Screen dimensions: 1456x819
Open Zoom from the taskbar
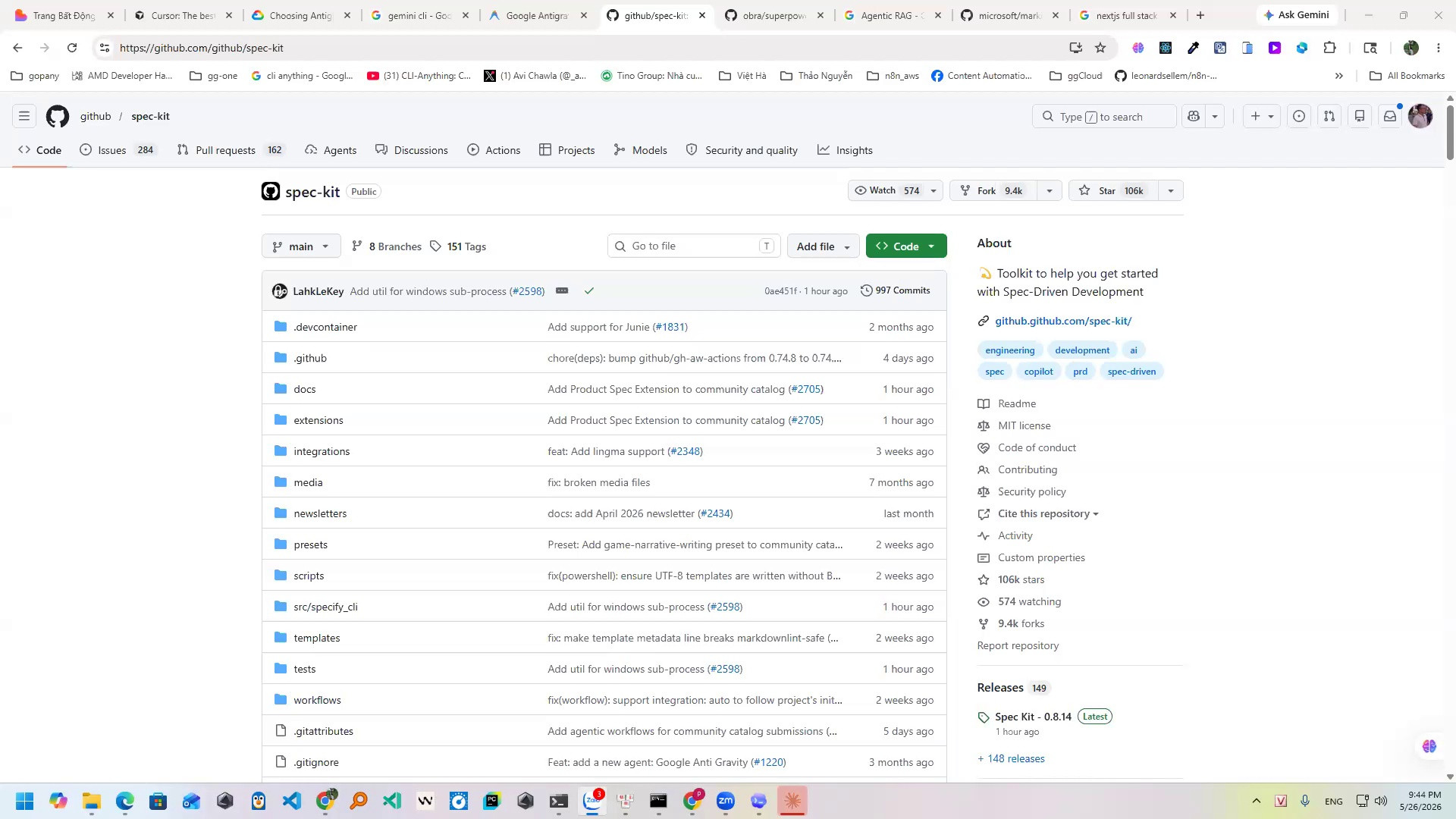pos(726,801)
